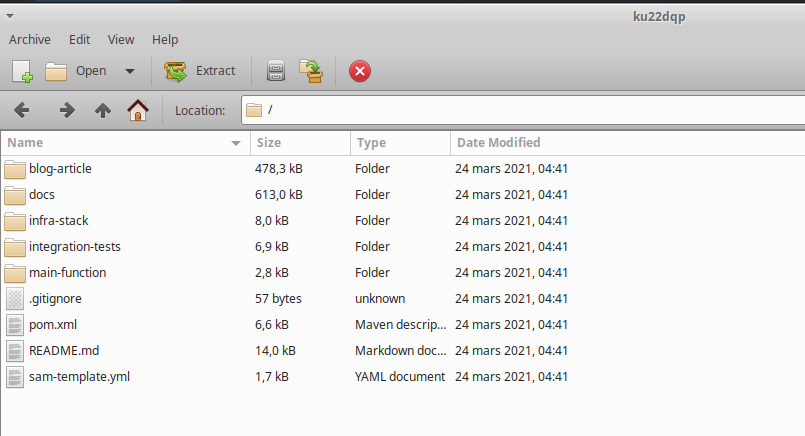Screen dimensions: 805x436
Task: Open the window menu arrow in title bar
Action: 9,16
